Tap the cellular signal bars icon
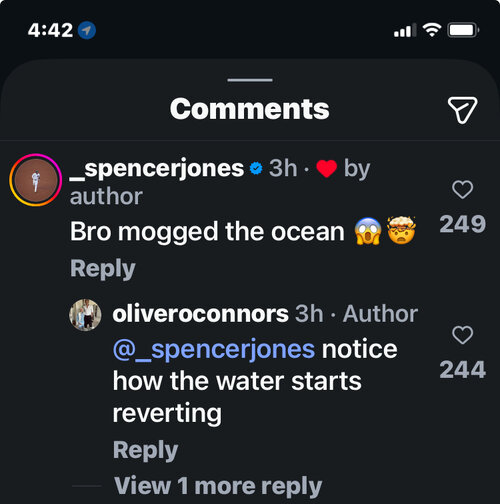Screen dimensions: 500x504 coord(405,30)
